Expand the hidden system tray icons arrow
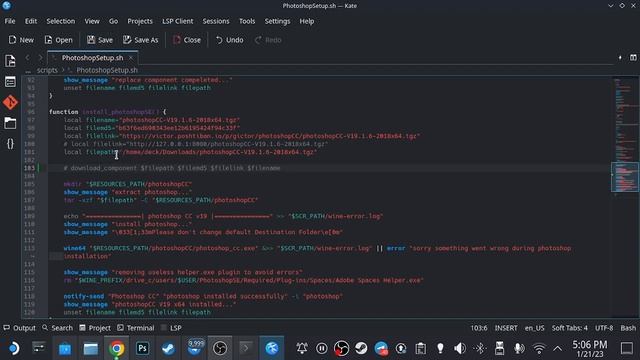Viewport: 640px width, 360px height. (x=558, y=348)
